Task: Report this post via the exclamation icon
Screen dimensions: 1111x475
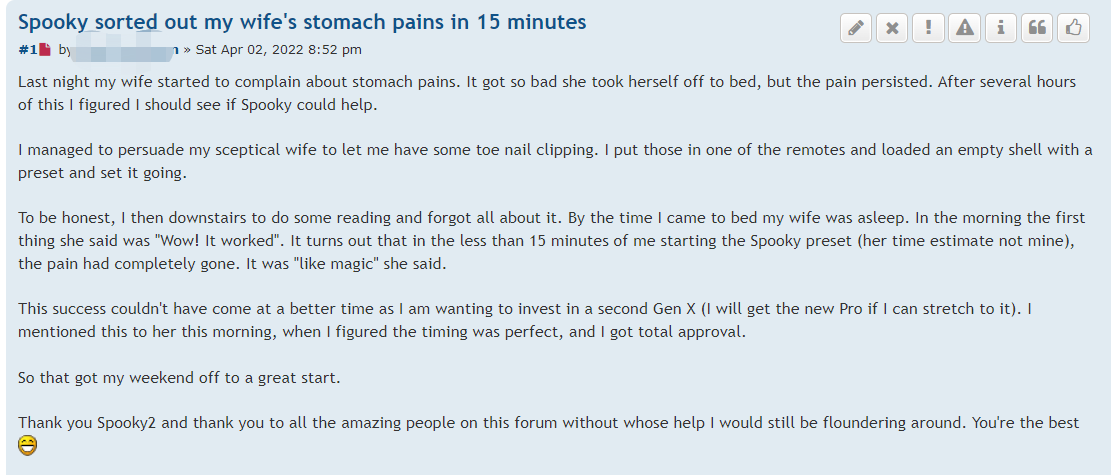Action: [x=928, y=28]
